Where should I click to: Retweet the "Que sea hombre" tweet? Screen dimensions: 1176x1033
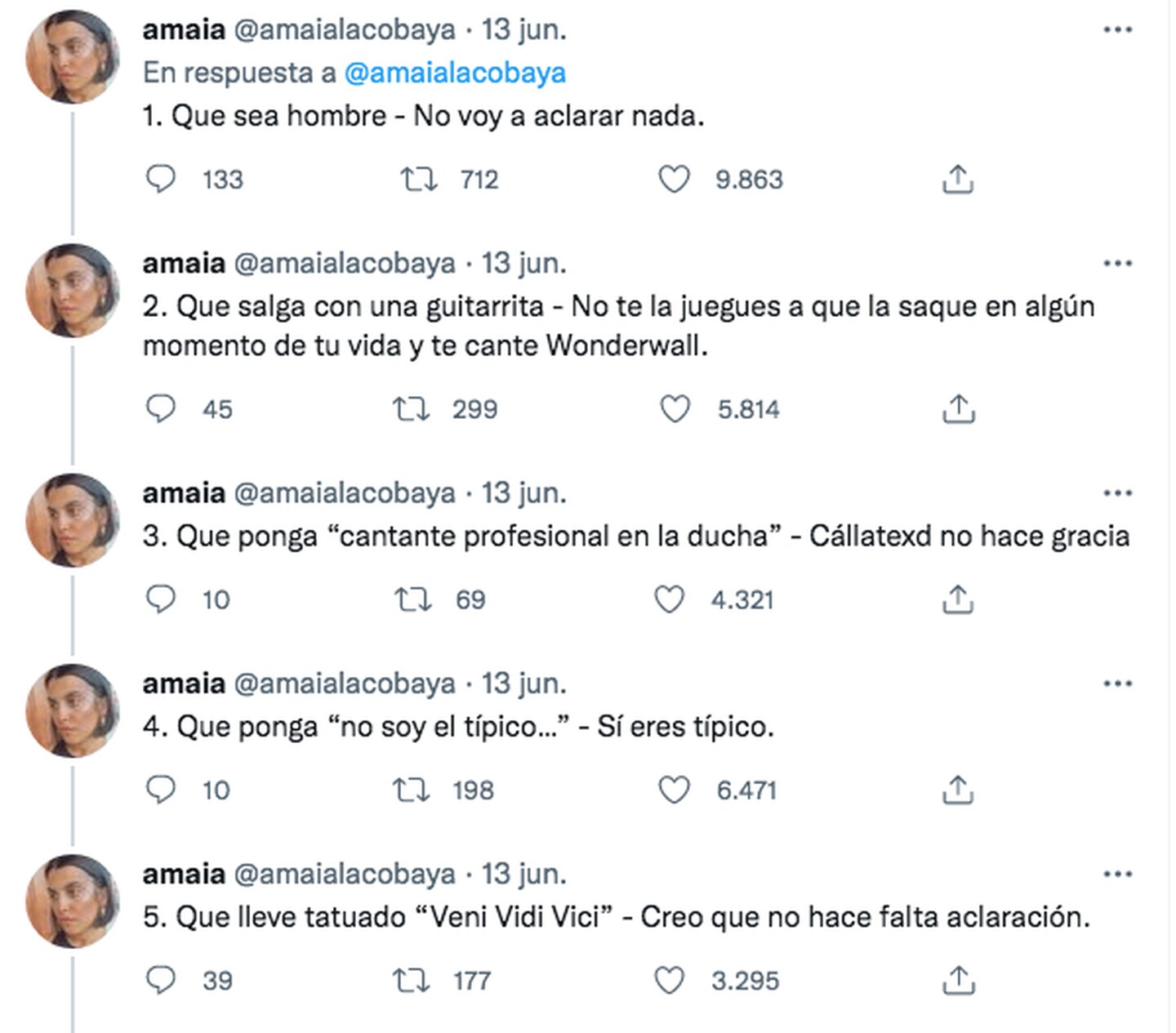pyautogui.click(x=418, y=179)
